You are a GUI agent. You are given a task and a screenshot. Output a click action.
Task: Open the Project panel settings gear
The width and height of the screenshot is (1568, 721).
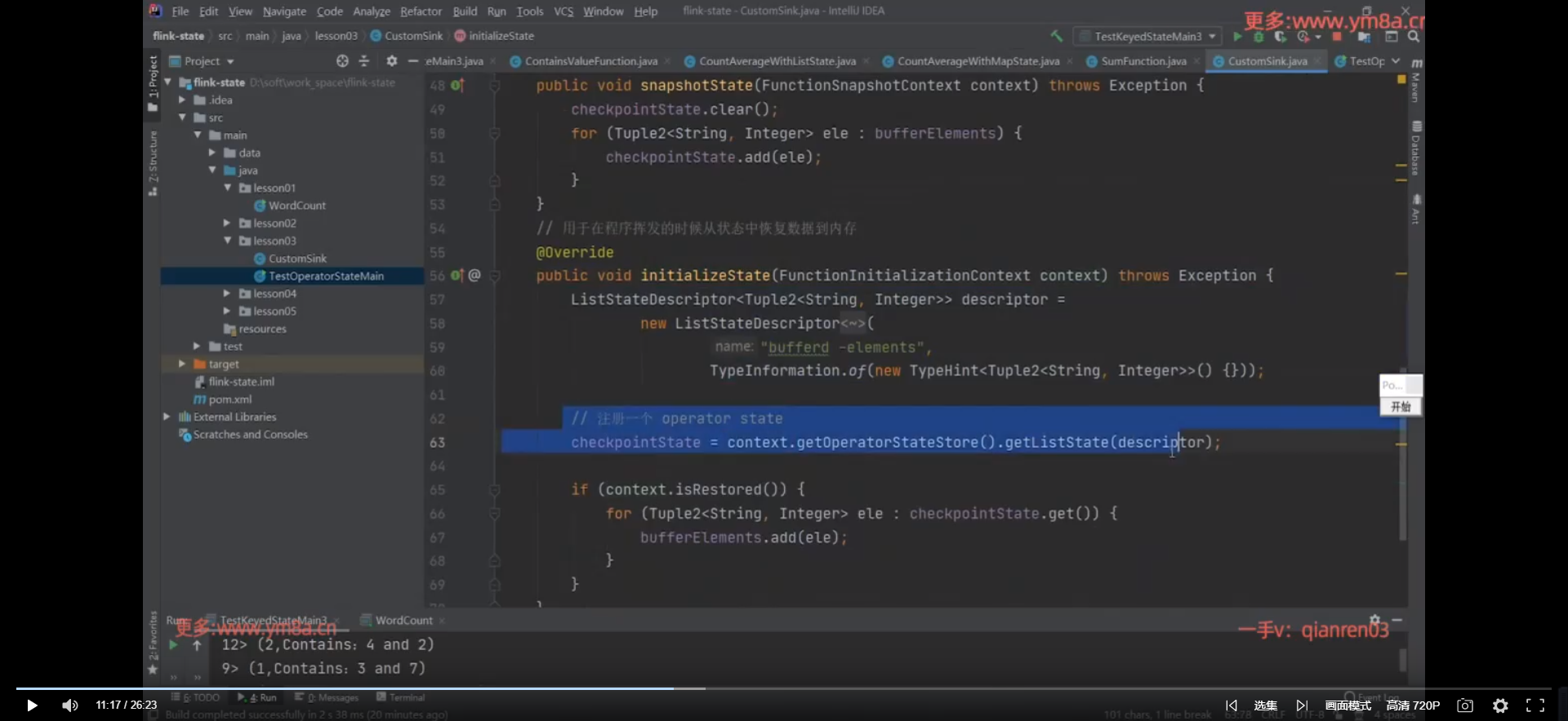pos(392,61)
